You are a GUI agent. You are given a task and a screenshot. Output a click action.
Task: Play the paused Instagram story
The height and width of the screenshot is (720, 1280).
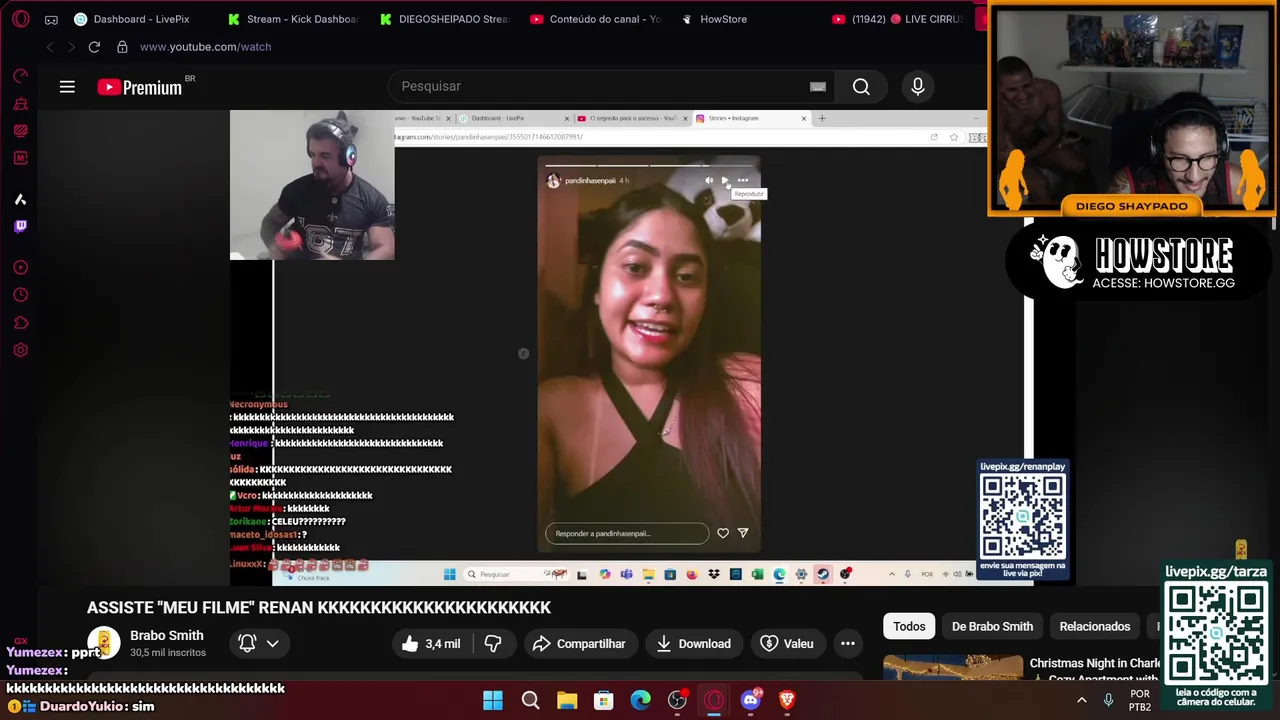click(x=725, y=181)
